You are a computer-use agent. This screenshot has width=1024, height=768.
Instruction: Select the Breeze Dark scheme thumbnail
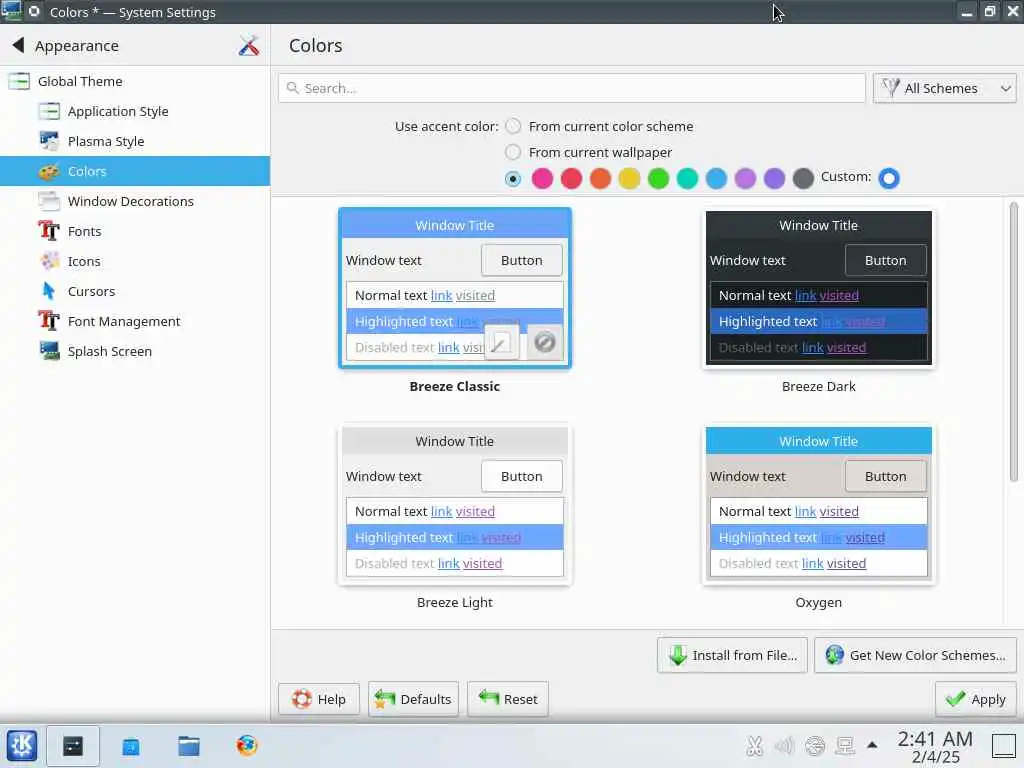coord(818,289)
